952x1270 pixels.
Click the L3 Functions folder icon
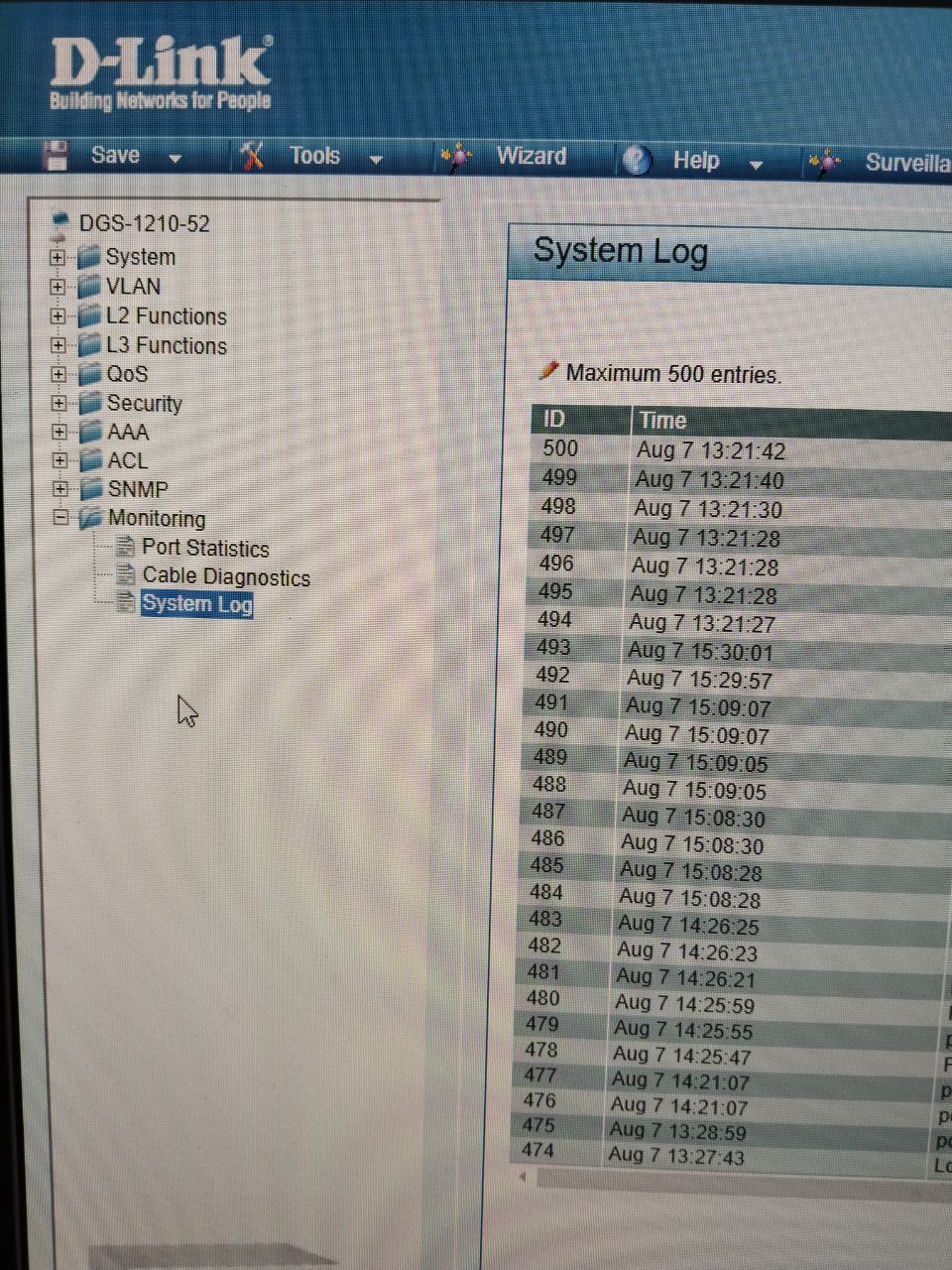[90, 345]
